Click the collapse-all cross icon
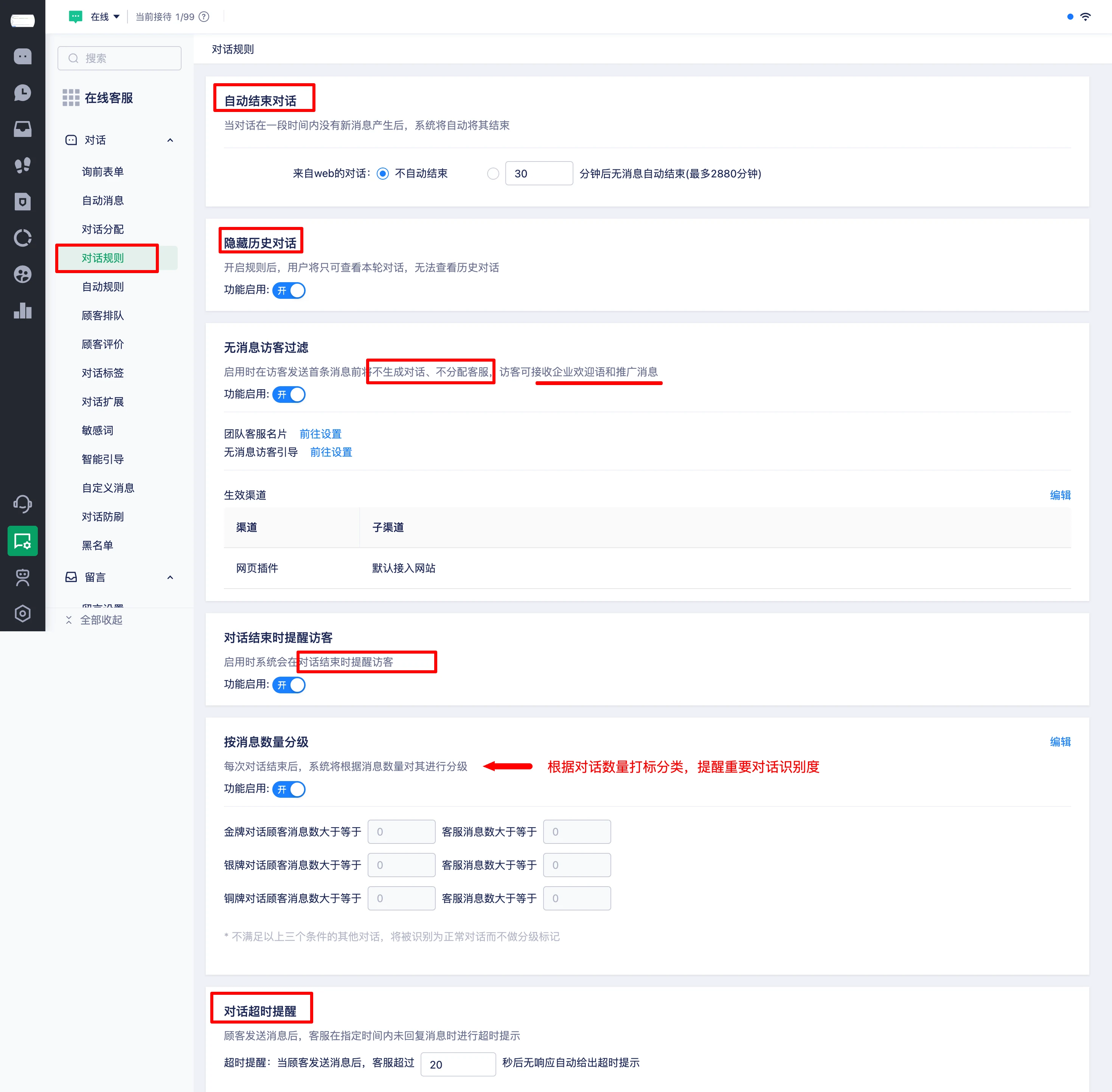This screenshot has height=1092, width=1112. [x=69, y=620]
